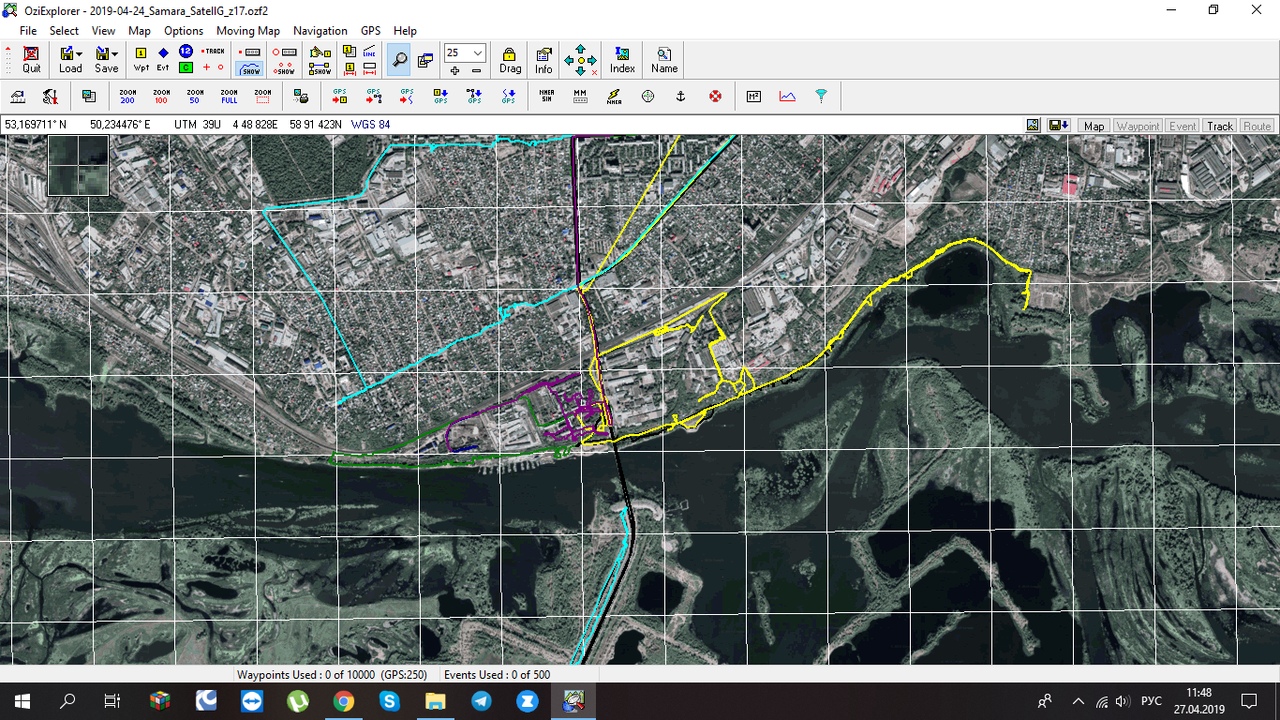Open Skype from the Windows taskbar
Viewport: 1280px width, 720px height.
point(389,701)
